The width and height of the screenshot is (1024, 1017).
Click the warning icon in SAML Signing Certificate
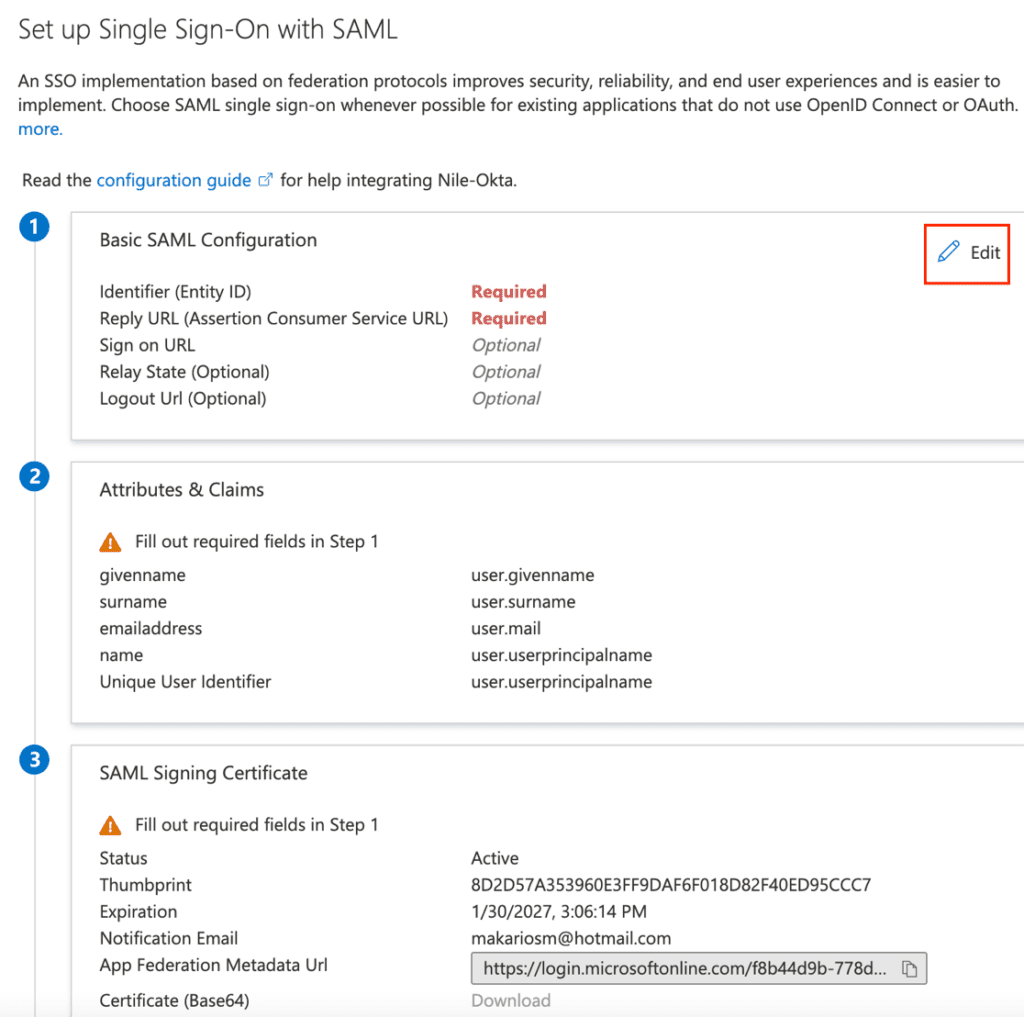pos(111,824)
